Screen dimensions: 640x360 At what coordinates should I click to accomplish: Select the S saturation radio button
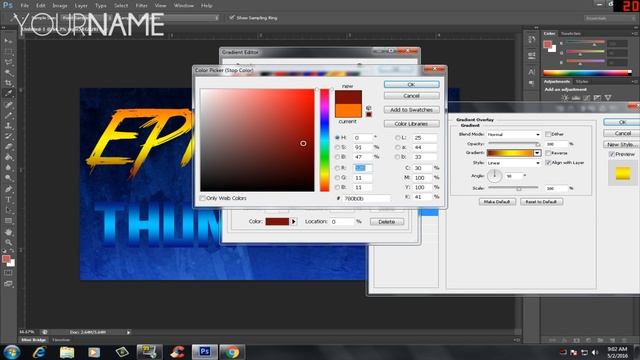(x=338, y=147)
